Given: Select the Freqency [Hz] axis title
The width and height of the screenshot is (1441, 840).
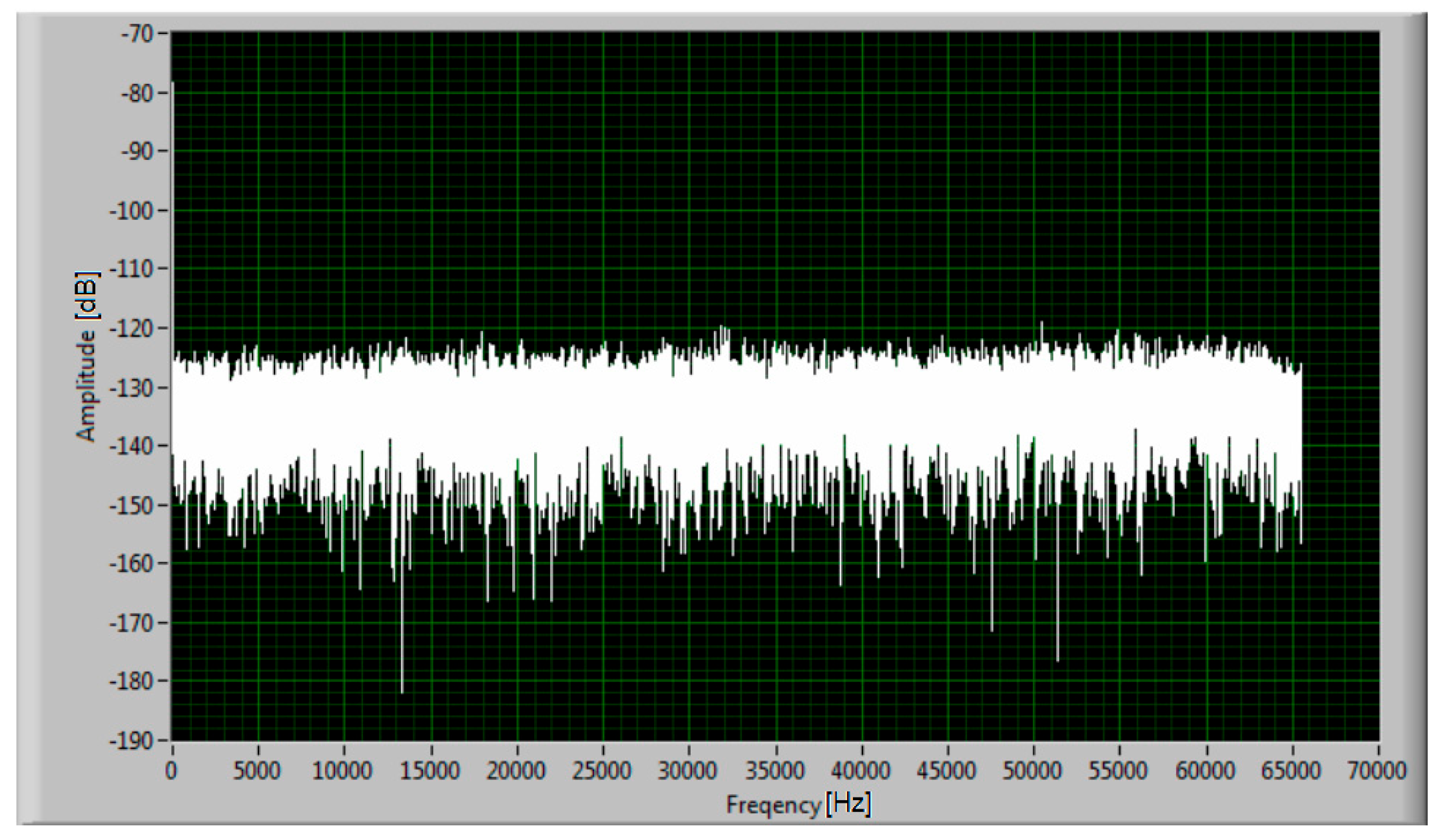Looking at the screenshot, I should pos(798,804).
